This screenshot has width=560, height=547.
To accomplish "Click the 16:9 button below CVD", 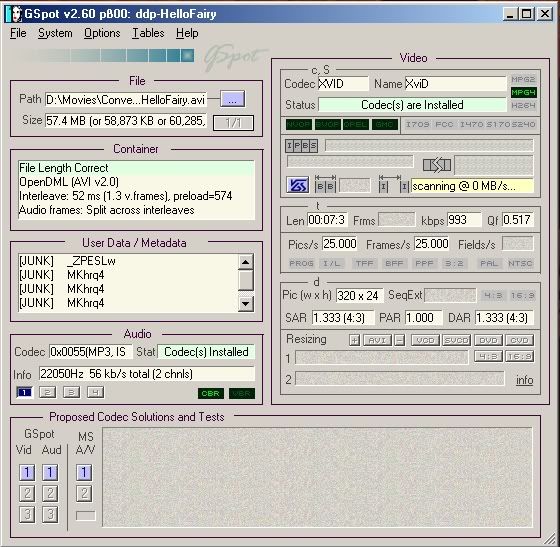I will [x=520, y=356].
